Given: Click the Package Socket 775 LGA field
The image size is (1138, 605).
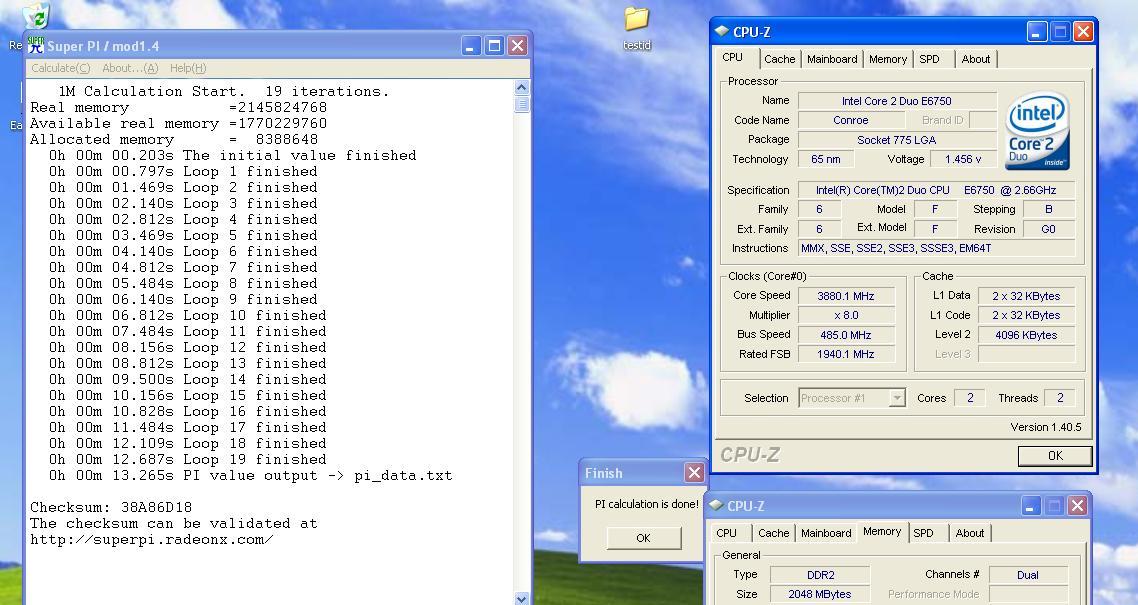Looking at the screenshot, I should click(x=897, y=139).
